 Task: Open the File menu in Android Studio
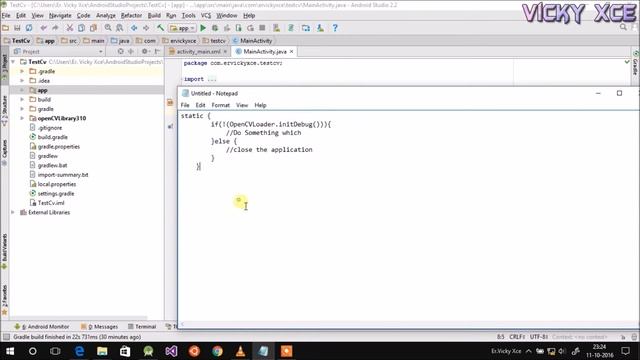coord(6,16)
